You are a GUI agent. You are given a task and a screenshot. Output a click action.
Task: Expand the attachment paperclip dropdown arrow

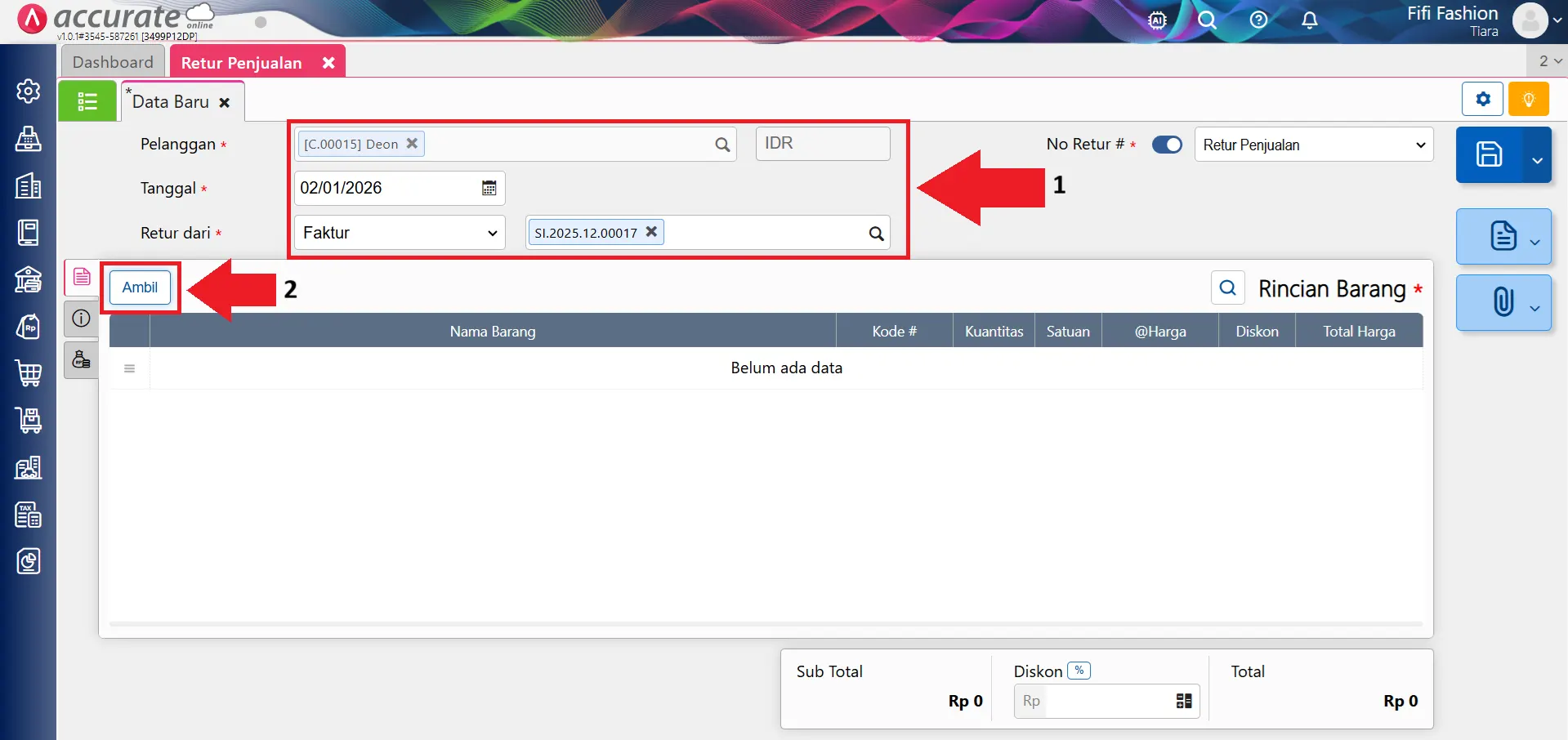[x=1534, y=307]
